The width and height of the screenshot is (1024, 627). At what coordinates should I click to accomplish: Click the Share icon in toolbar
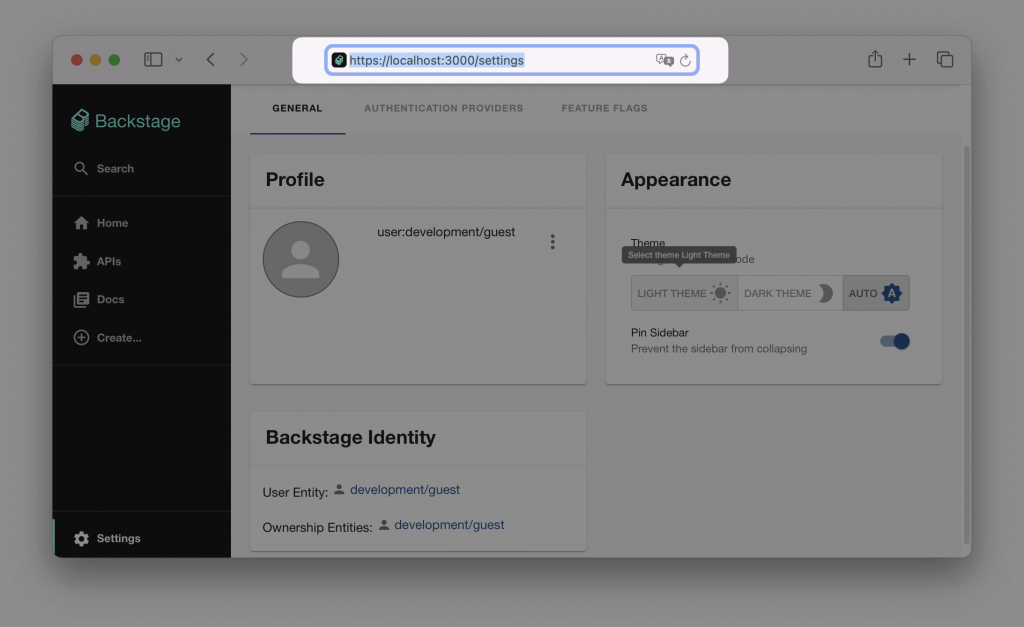875,59
